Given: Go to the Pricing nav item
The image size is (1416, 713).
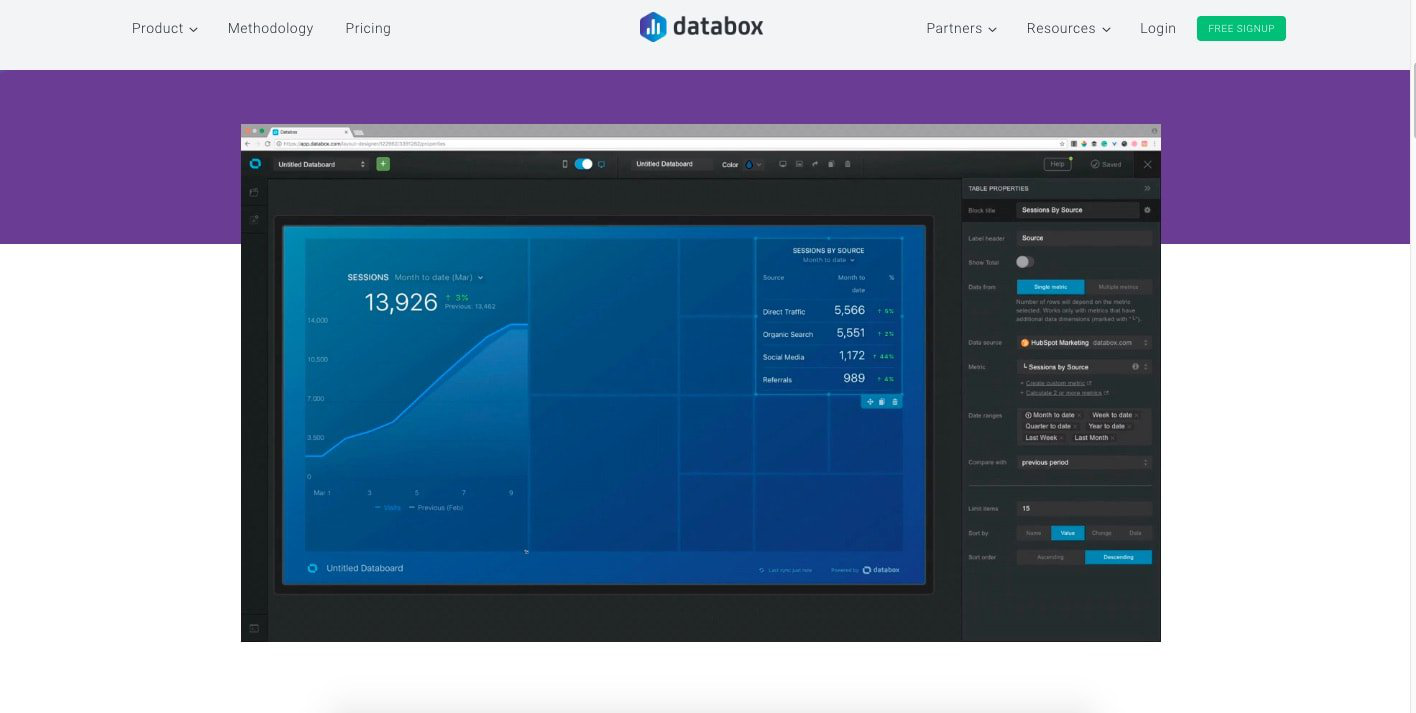Looking at the screenshot, I should [x=368, y=28].
